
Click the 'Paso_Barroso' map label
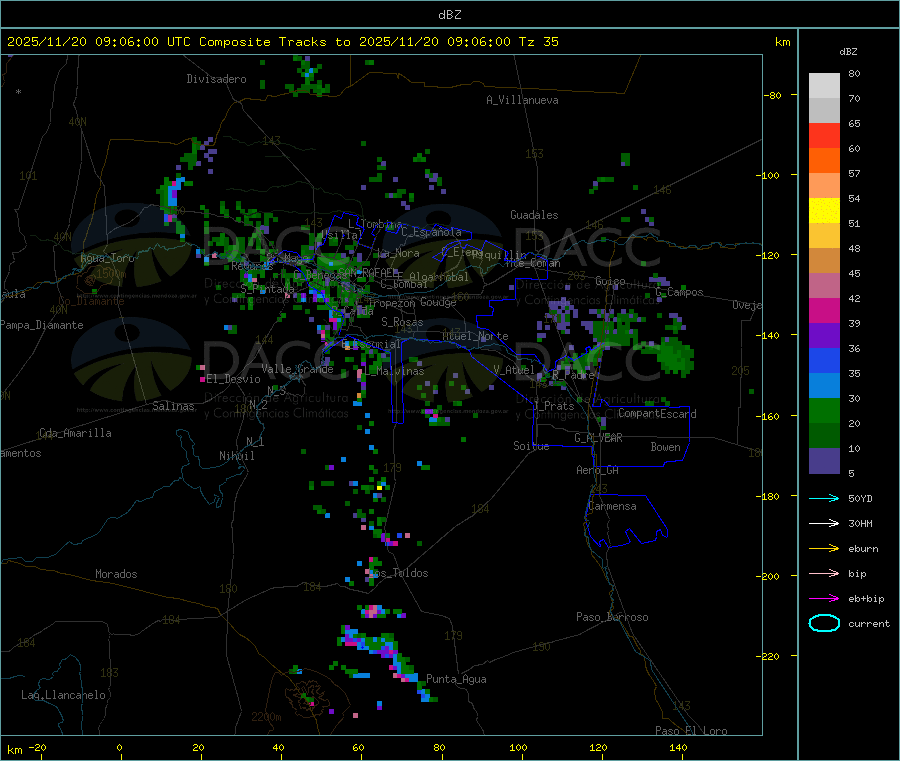(x=612, y=618)
